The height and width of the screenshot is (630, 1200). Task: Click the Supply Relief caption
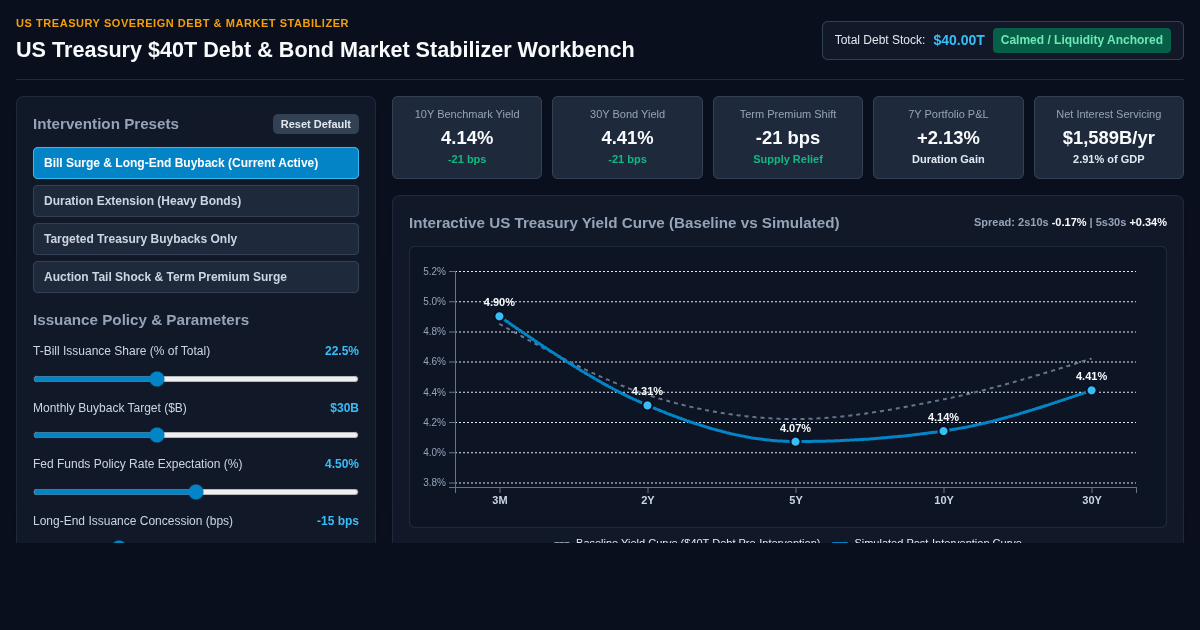pyautogui.click(x=788, y=159)
